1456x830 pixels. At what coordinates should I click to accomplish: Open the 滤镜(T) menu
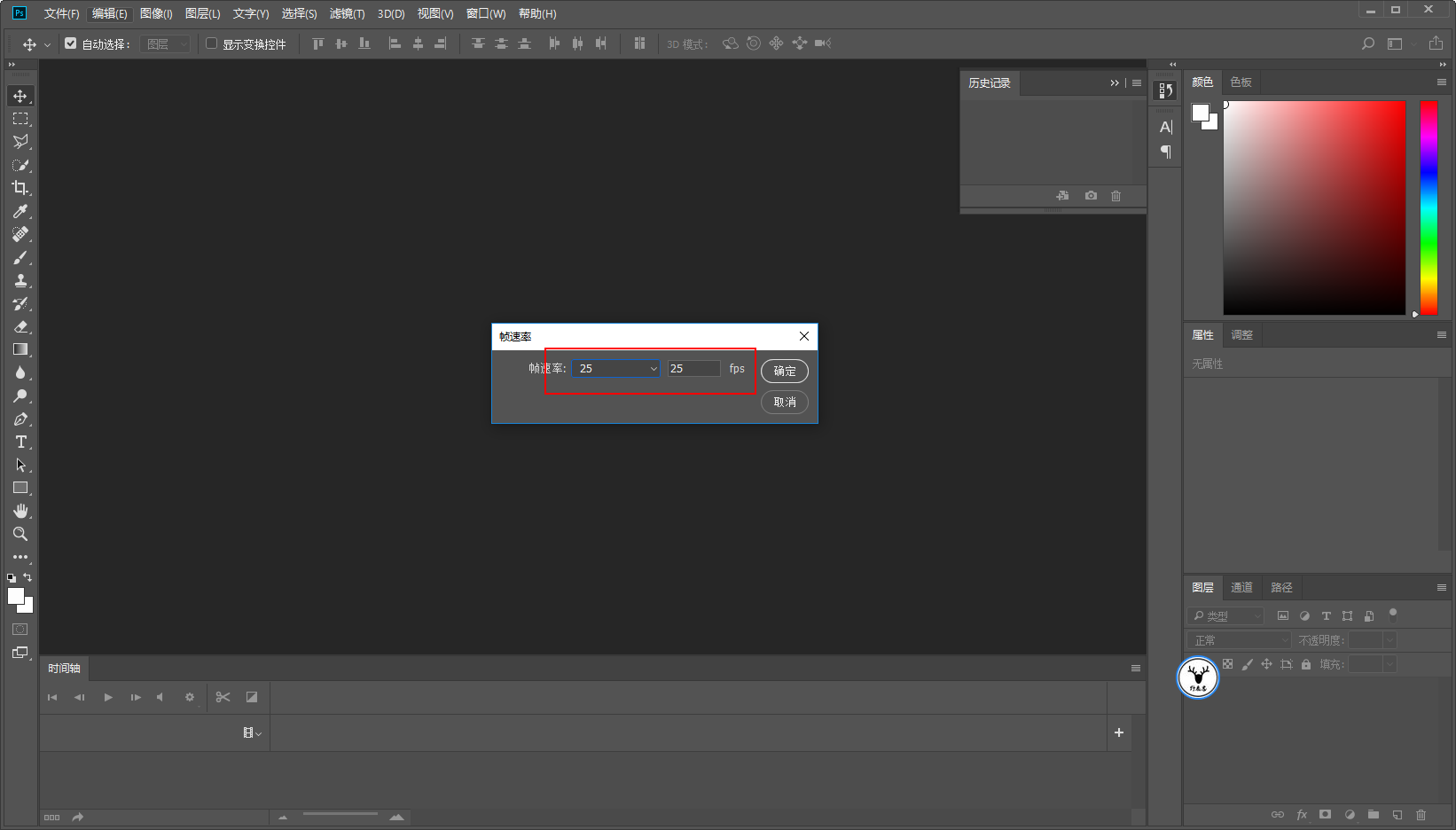[x=347, y=14]
